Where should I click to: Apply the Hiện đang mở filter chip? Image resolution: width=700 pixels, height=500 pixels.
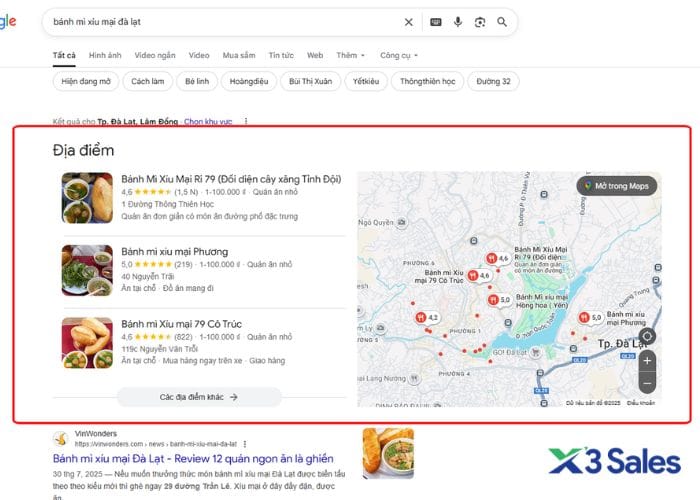(x=86, y=81)
